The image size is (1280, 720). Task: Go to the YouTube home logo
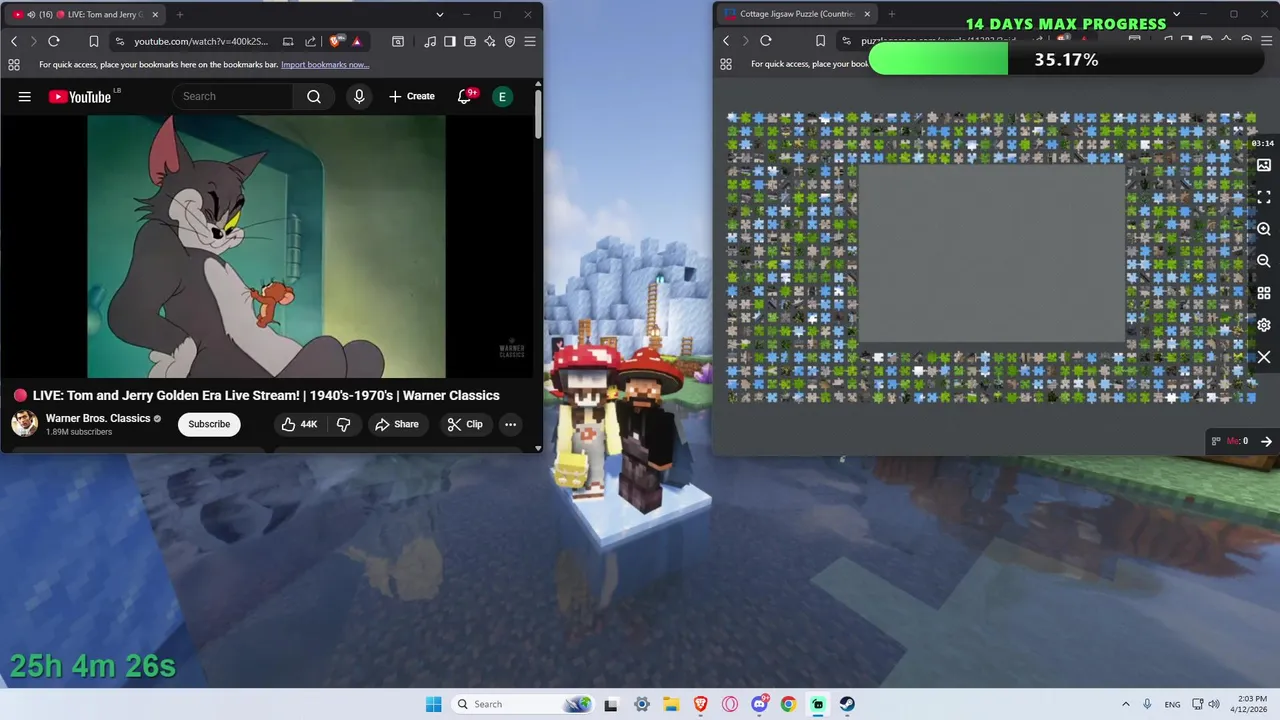click(x=80, y=97)
